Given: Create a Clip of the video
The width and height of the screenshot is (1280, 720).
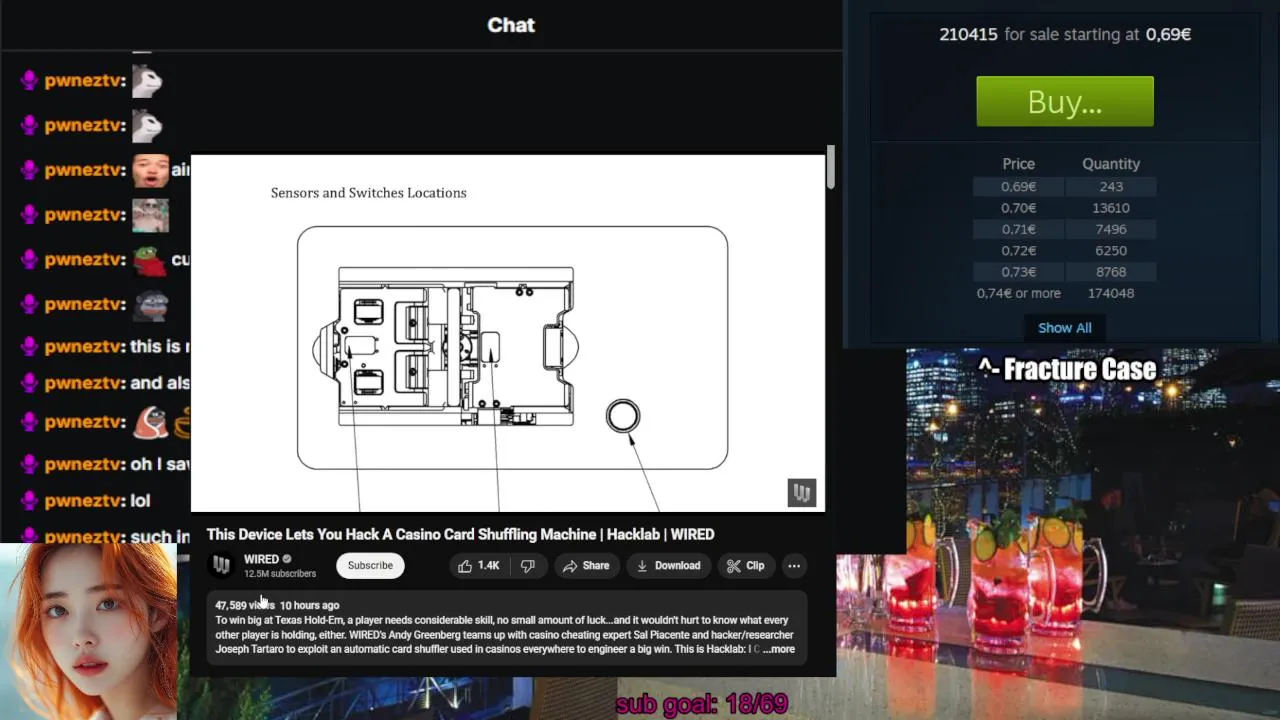Looking at the screenshot, I should (746, 566).
